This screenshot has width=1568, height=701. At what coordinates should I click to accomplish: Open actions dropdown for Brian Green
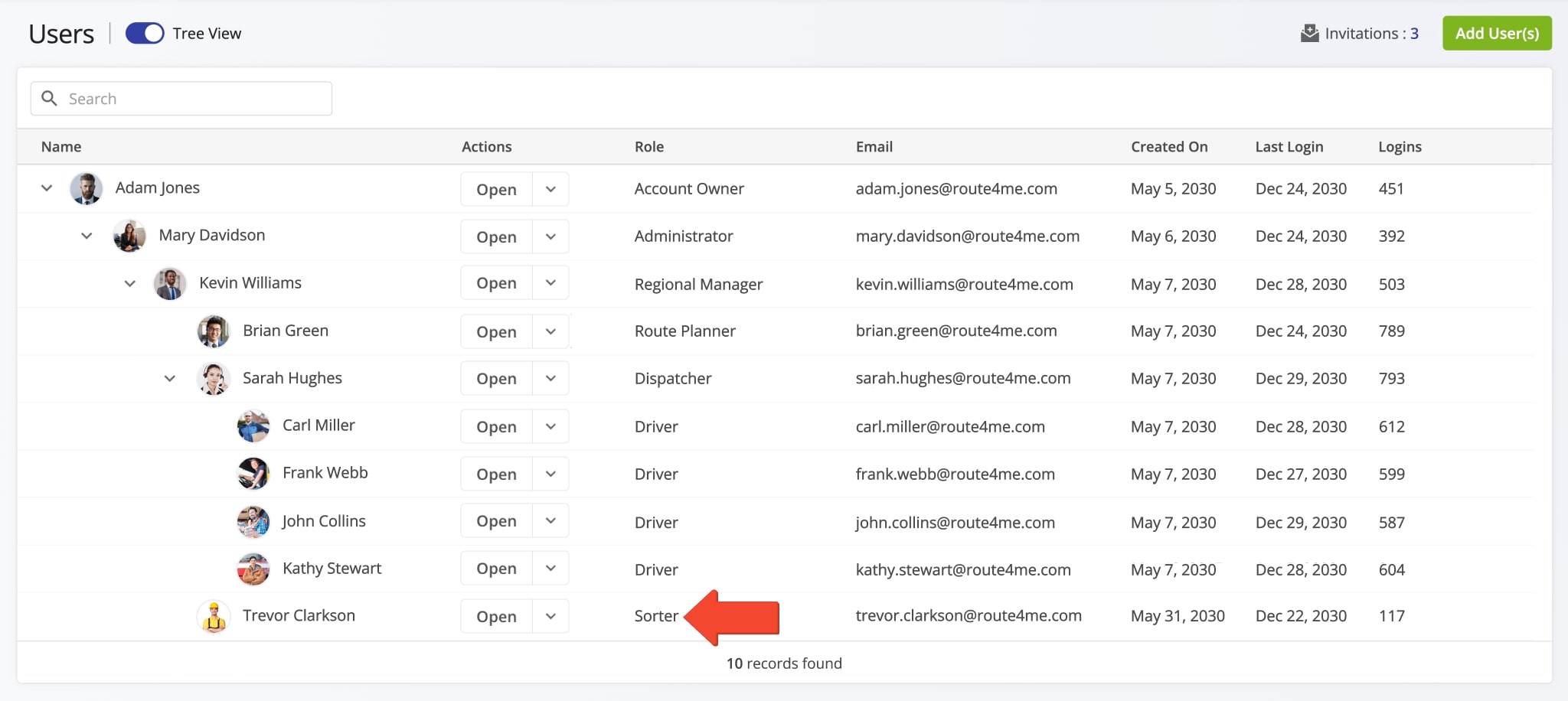pos(550,331)
